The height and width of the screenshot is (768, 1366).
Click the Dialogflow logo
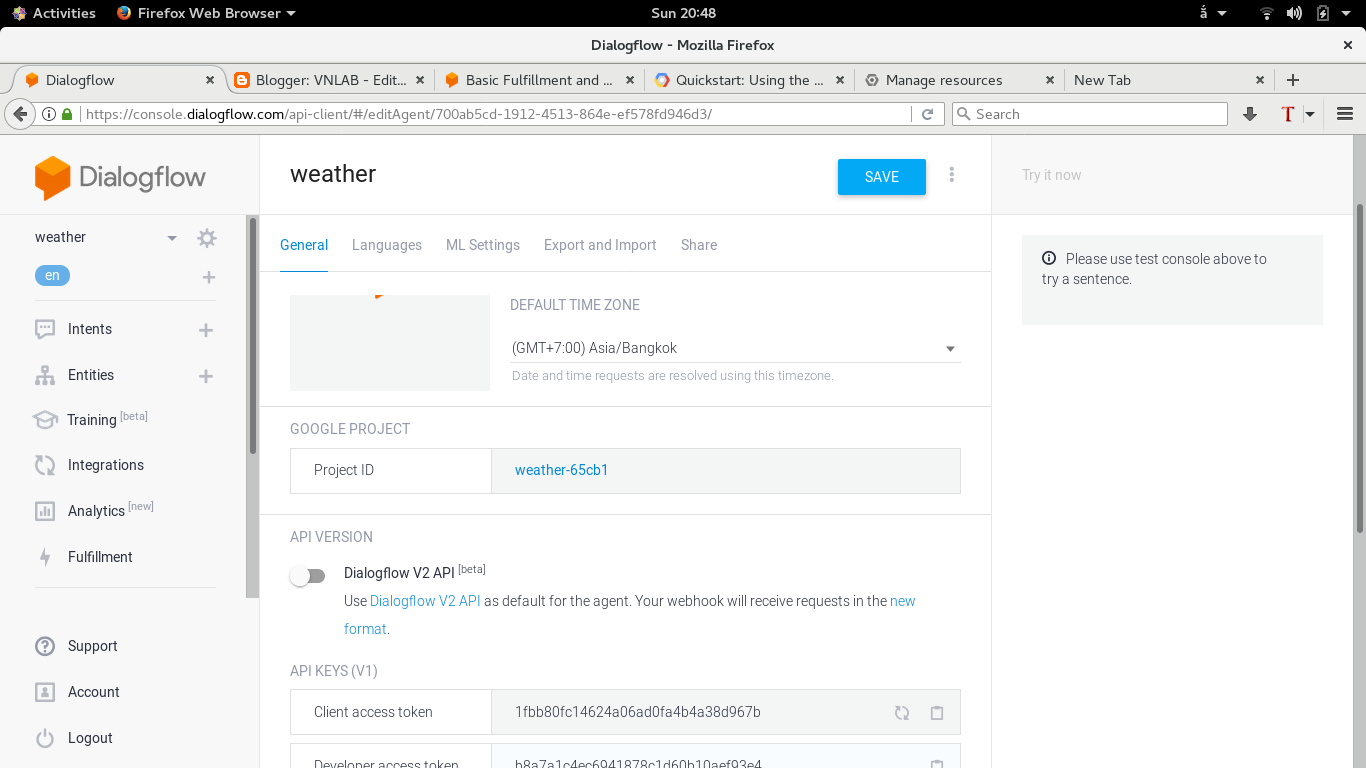[x=120, y=178]
